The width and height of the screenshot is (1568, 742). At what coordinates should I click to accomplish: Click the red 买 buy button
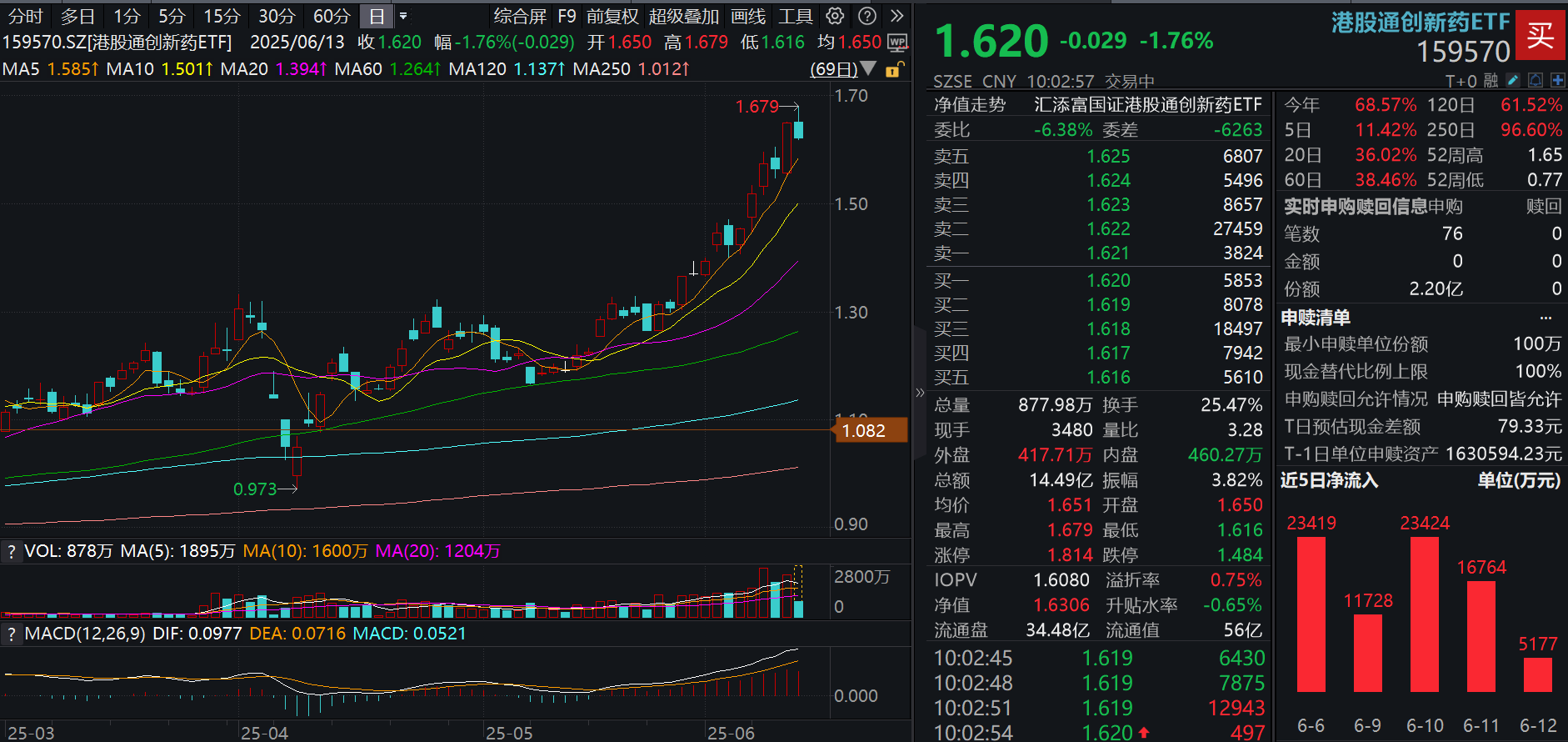click(1540, 35)
